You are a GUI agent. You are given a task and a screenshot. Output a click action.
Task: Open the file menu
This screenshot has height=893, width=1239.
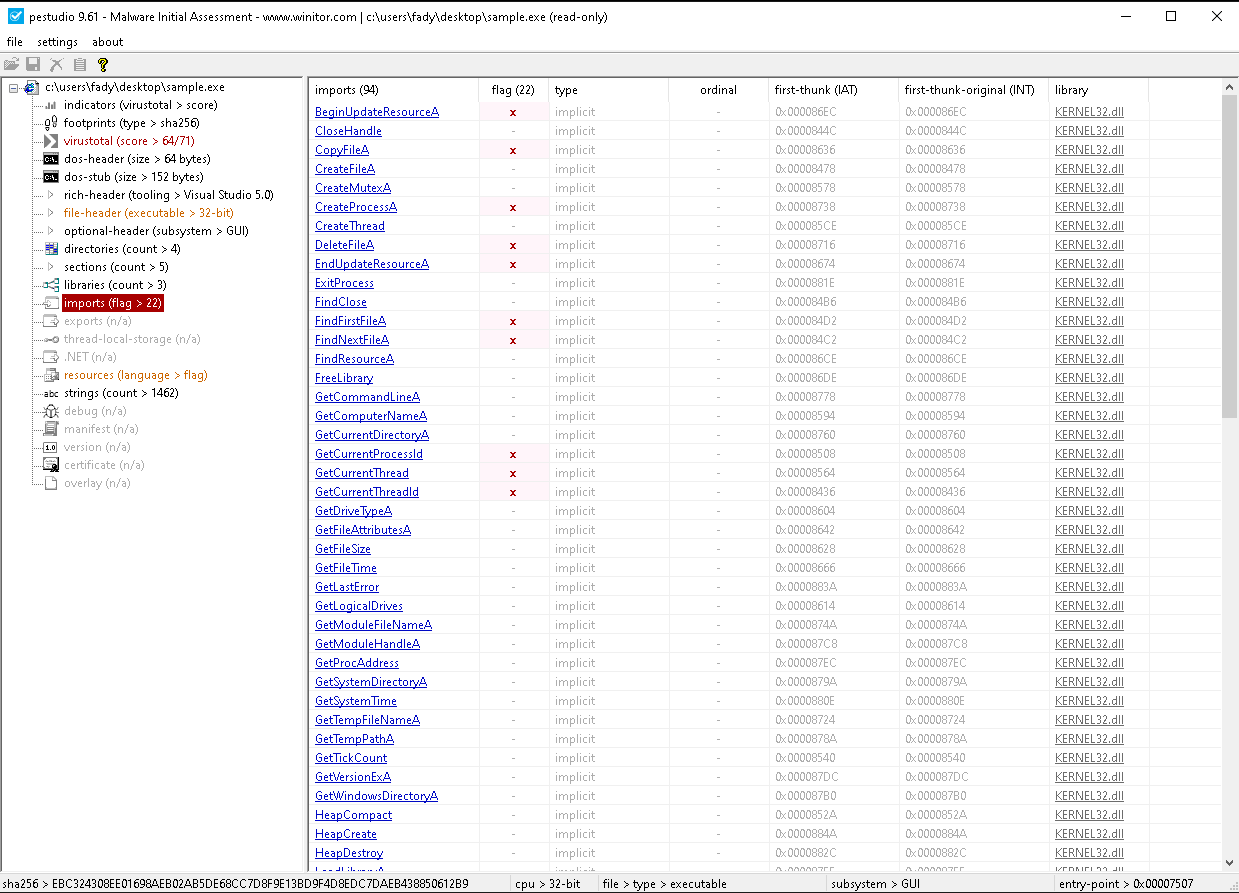(x=14, y=42)
